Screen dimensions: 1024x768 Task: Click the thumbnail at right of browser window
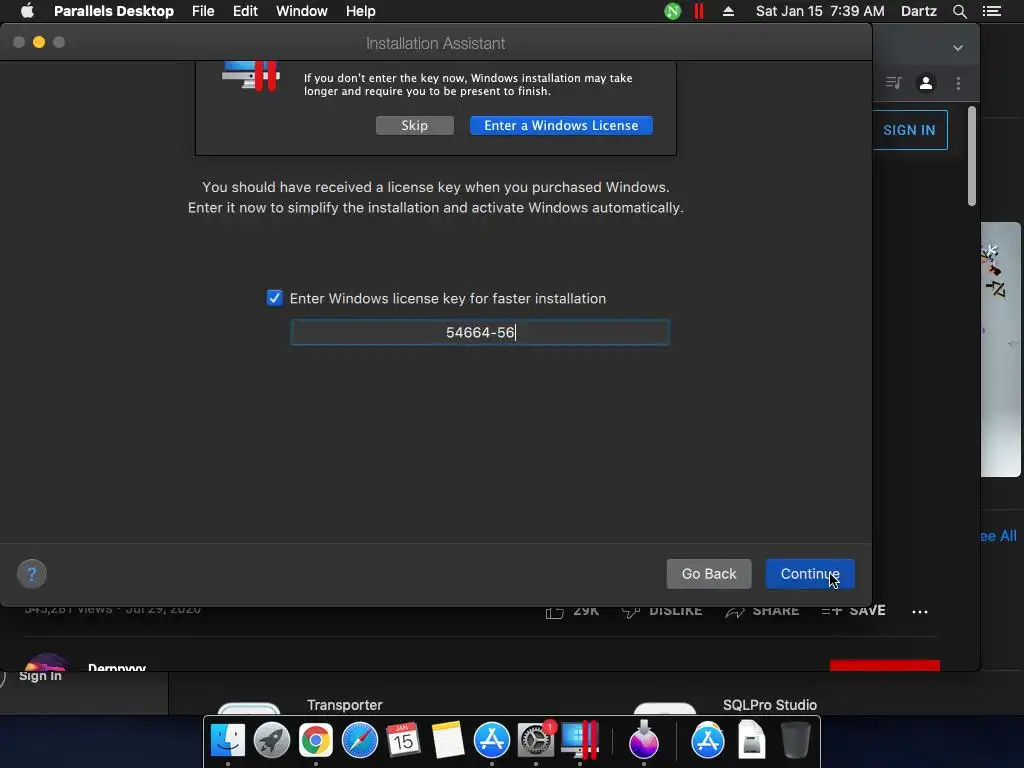[1000, 349]
